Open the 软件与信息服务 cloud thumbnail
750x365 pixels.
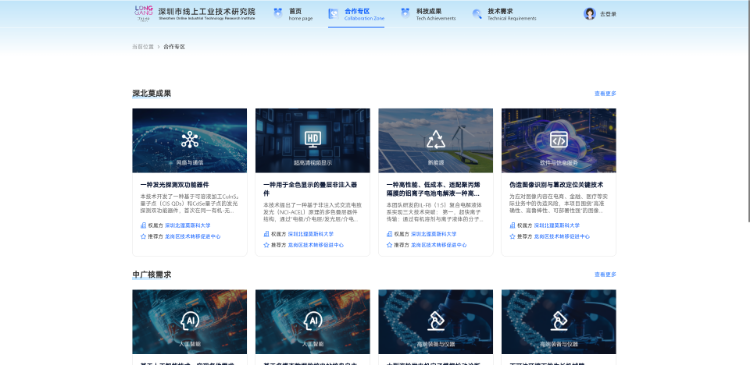coord(559,140)
